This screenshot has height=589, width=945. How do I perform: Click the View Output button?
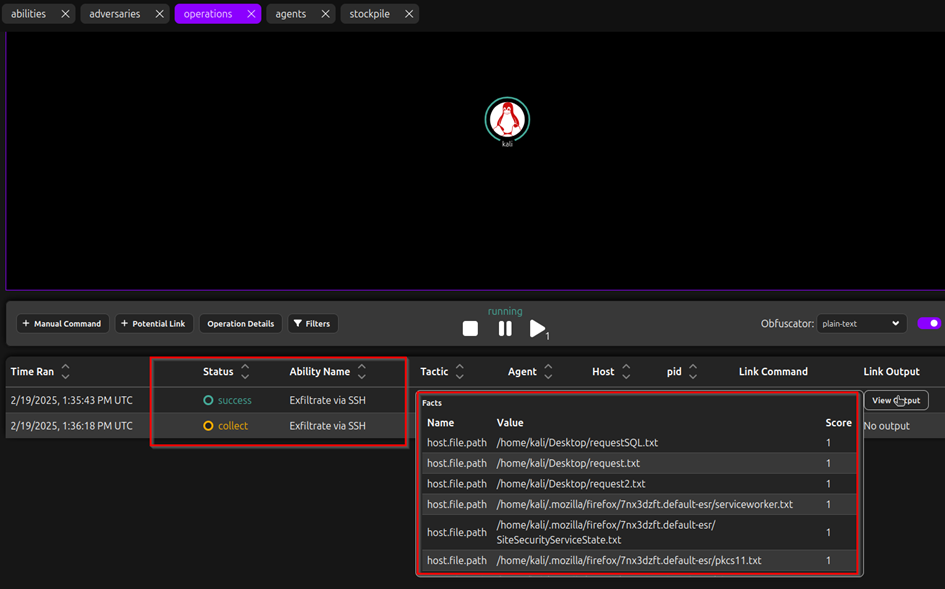pos(896,399)
